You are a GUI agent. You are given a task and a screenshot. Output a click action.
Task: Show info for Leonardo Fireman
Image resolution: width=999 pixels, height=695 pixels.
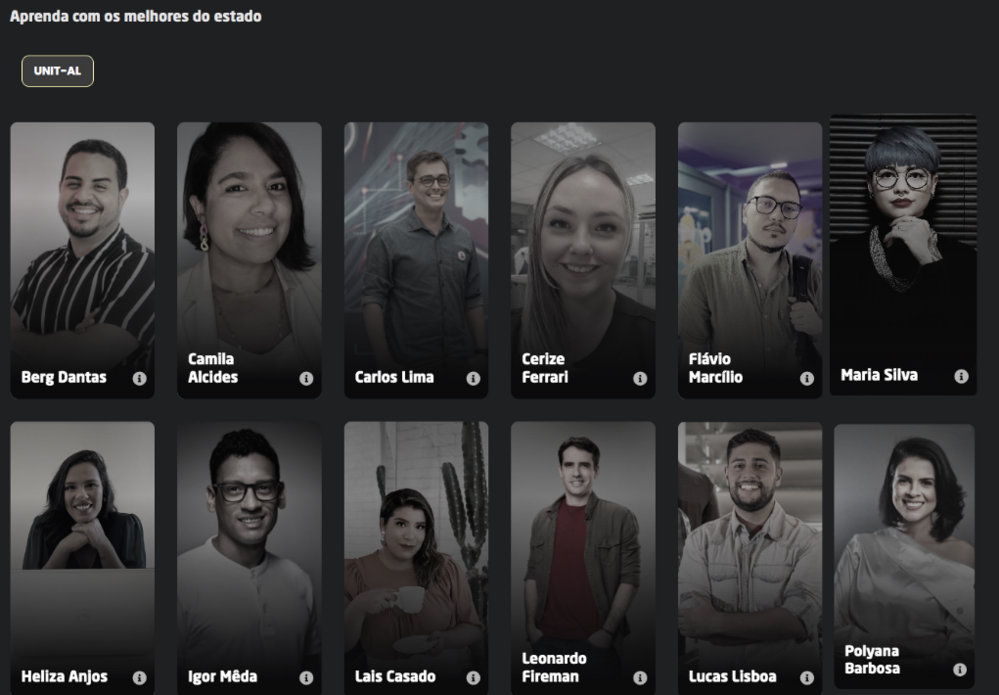[640, 678]
